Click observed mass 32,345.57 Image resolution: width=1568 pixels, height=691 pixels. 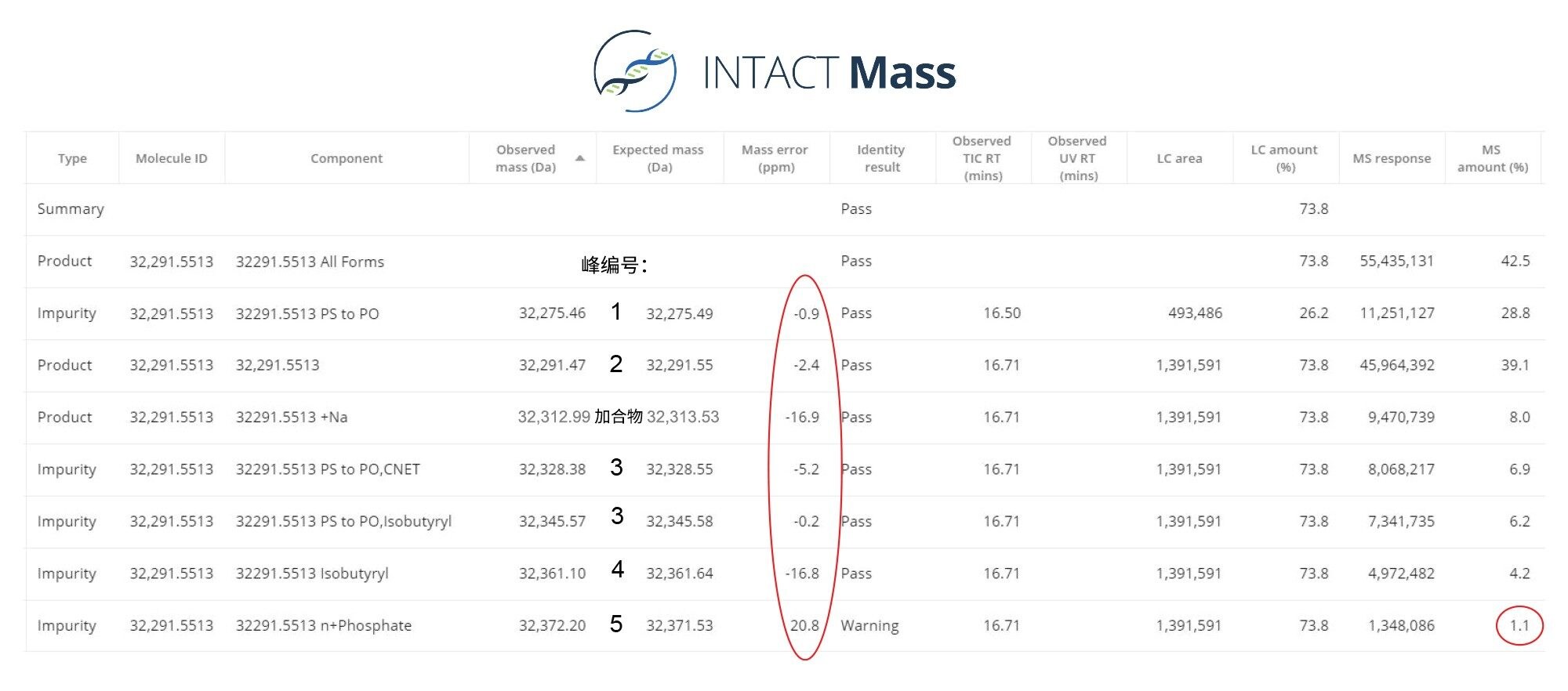[x=552, y=522]
